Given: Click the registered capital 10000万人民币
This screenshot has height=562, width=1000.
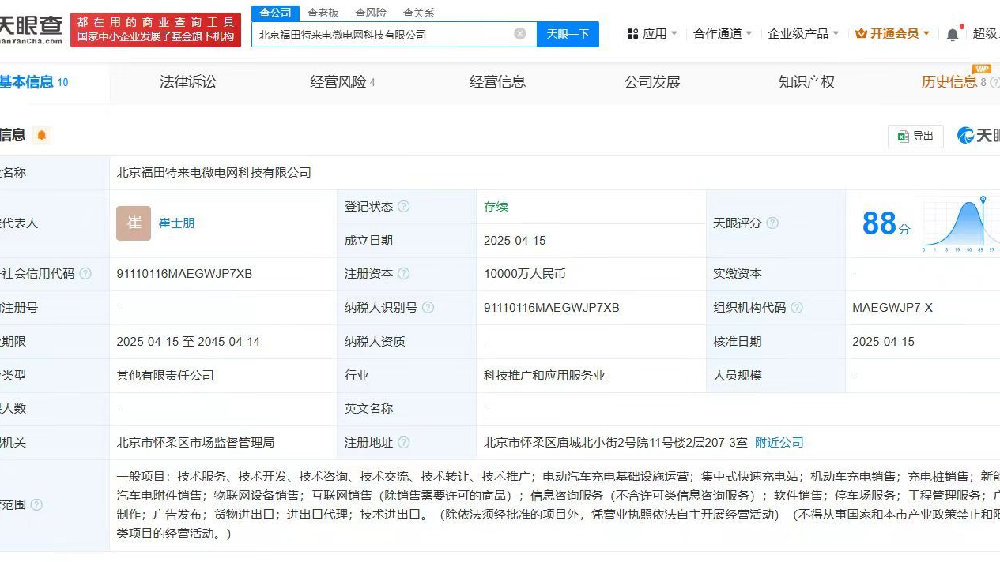Looking at the screenshot, I should point(524,274).
